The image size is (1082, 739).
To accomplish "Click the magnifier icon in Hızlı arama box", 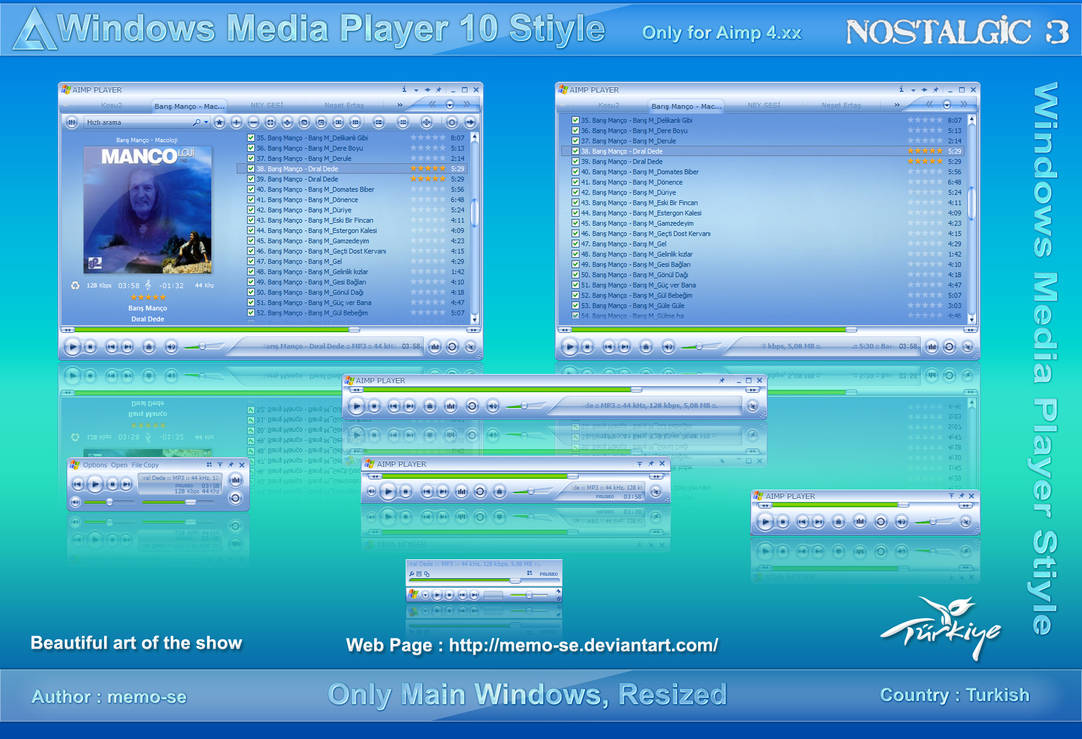I will (197, 122).
